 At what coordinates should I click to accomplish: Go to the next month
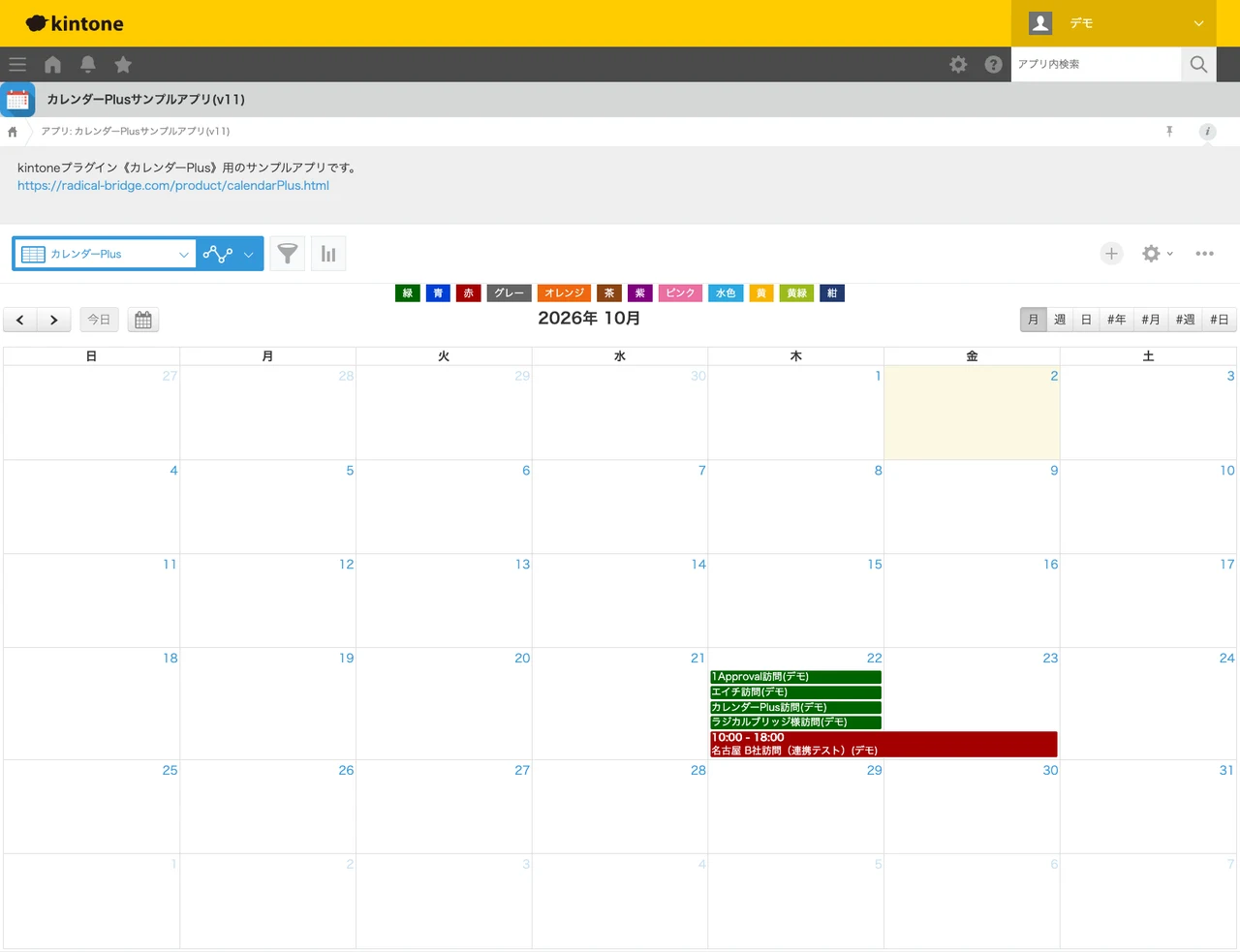pyautogui.click(x=54, y=320)
